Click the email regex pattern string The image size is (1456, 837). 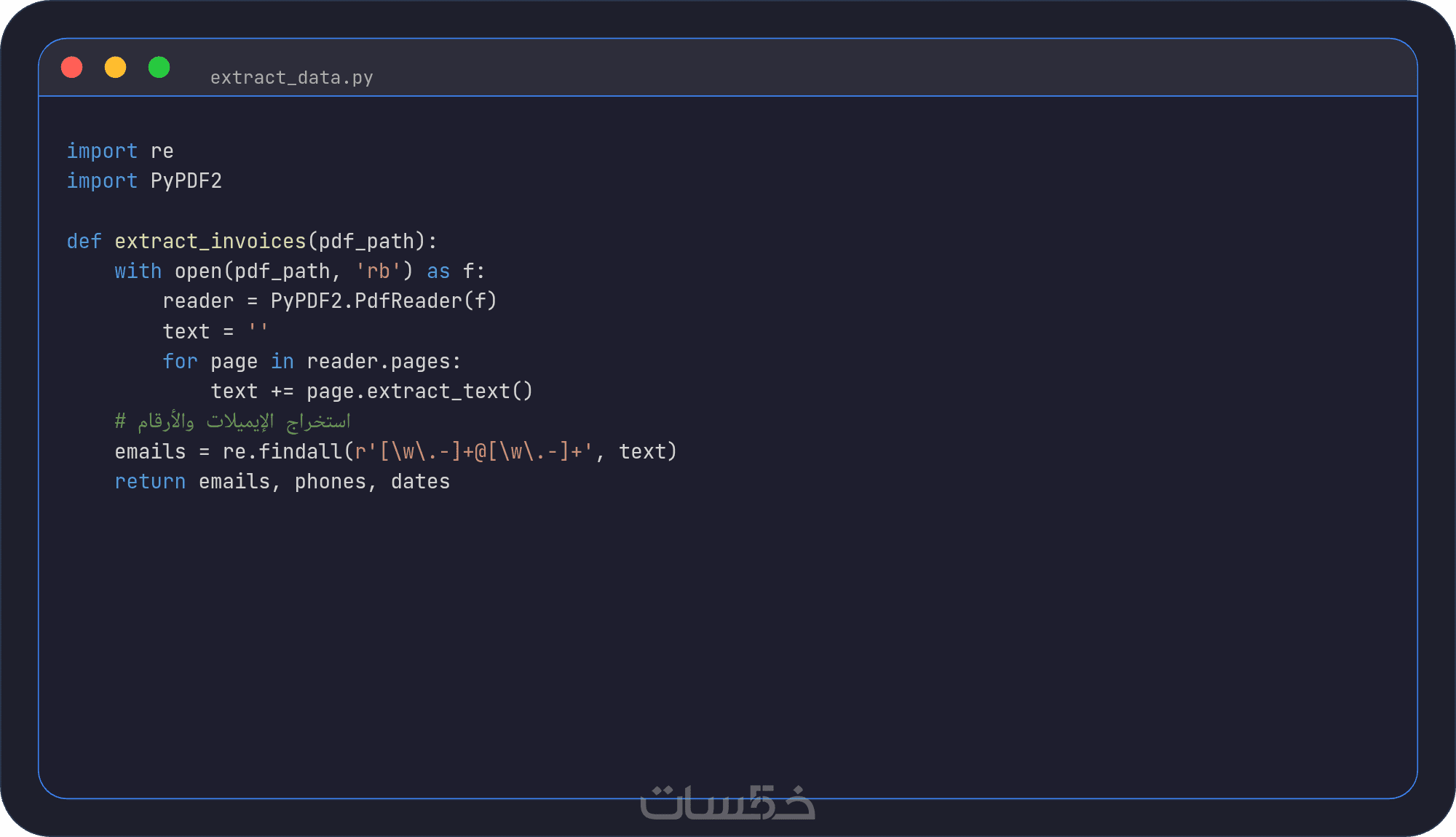pos(474,452)
